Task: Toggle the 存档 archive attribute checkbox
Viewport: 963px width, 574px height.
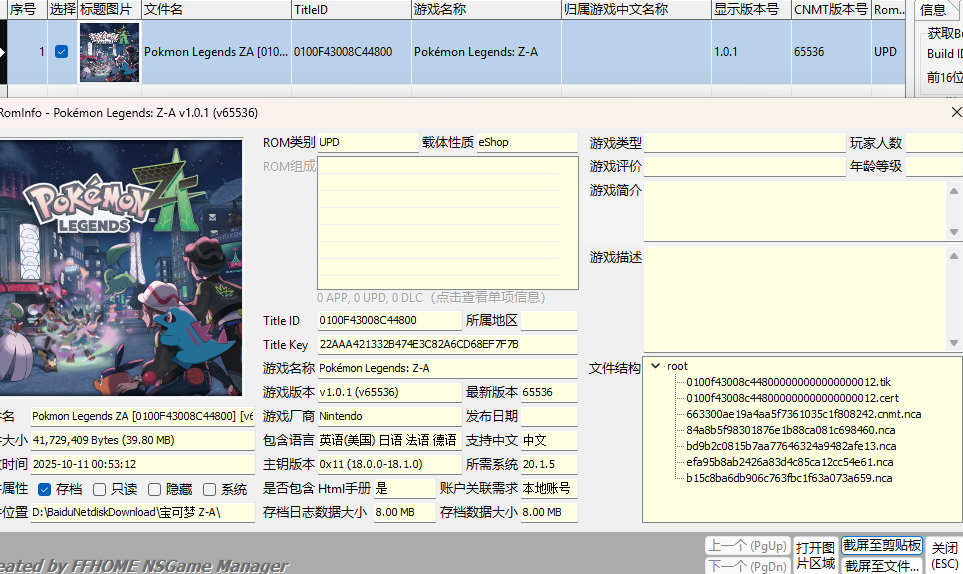Action: pos(45,489)
